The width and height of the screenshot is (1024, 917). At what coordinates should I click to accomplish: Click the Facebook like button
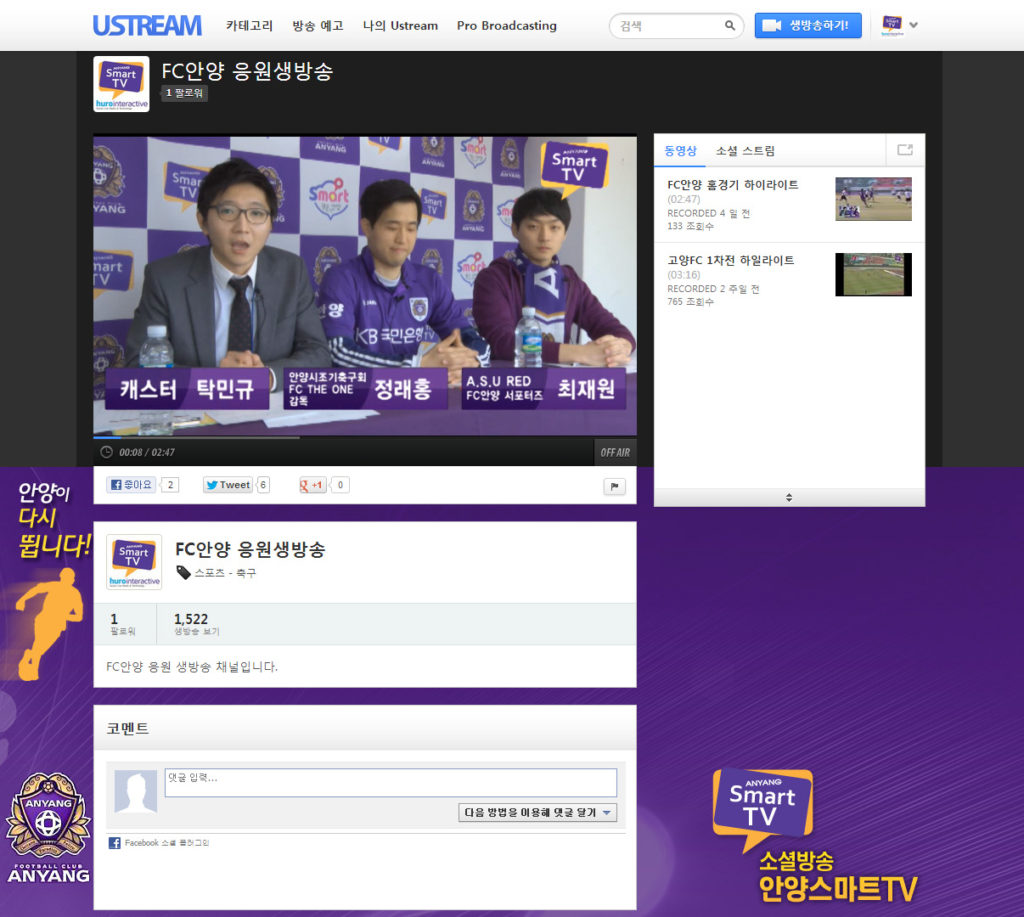pyautogui.click(x=132, y=485)
